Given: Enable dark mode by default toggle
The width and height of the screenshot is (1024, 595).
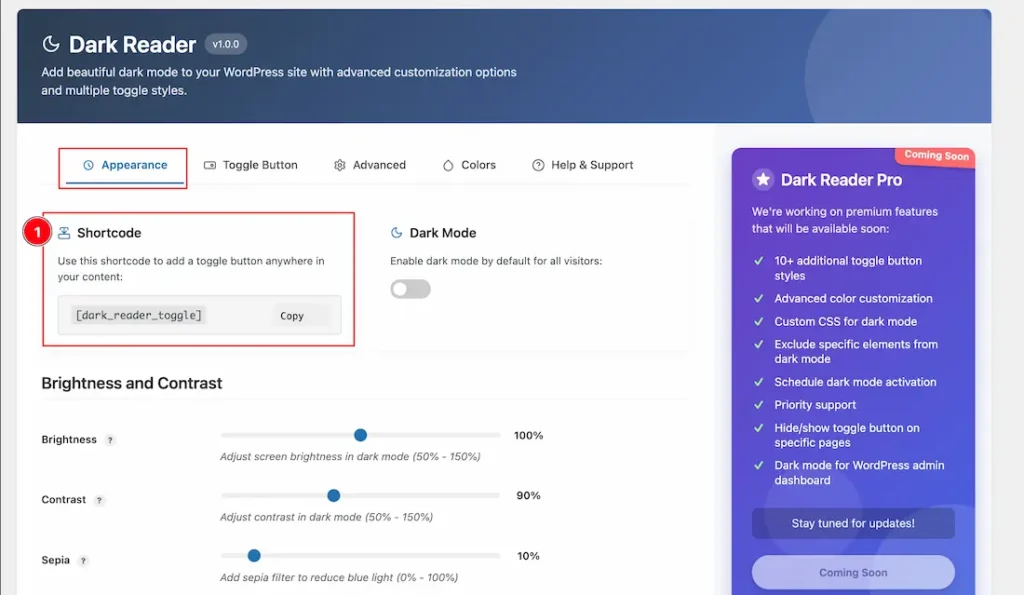Looking at the screenshot, I should click(x=410, y=289).
